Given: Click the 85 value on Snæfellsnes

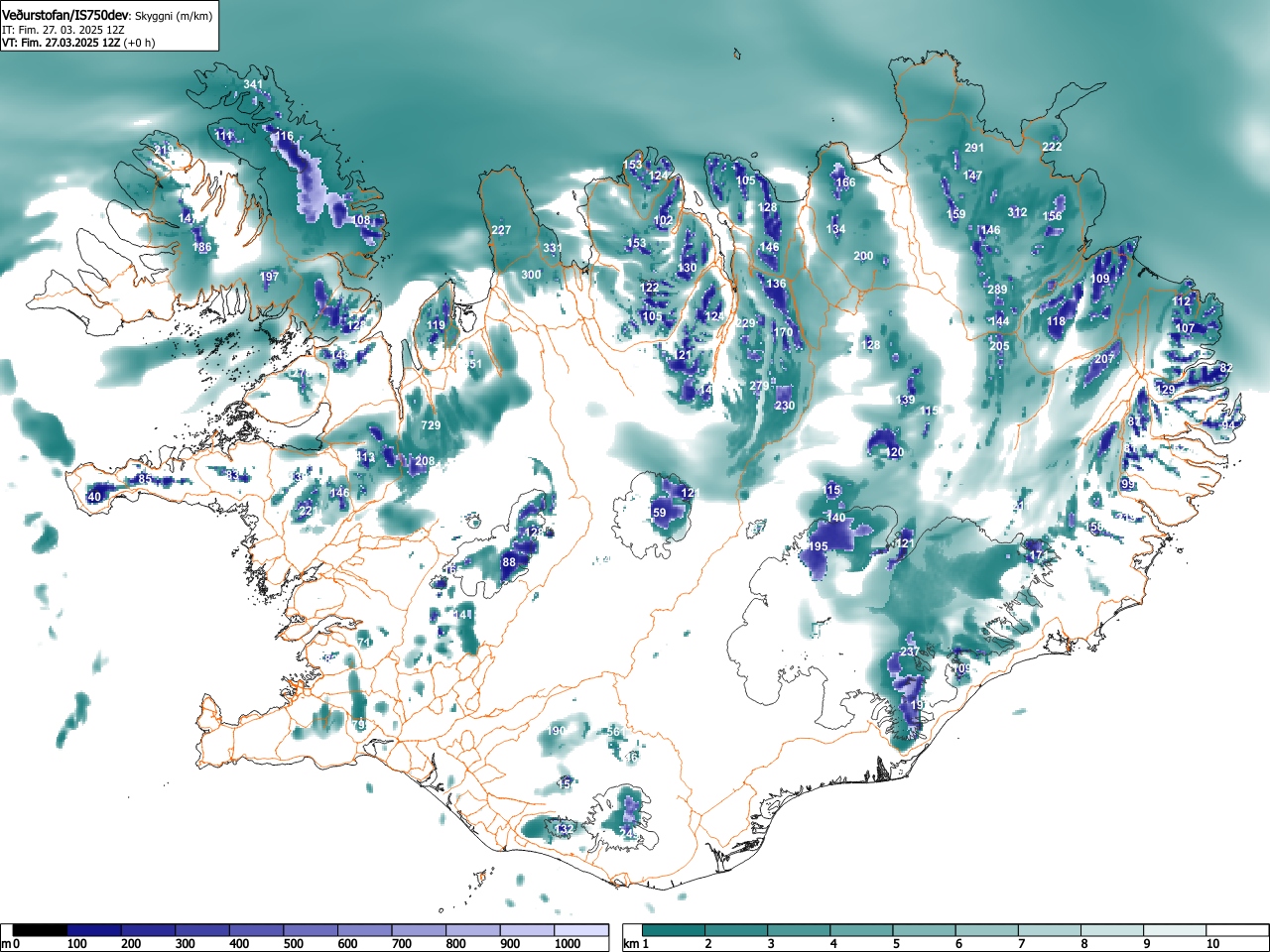Looking at the screenshot, I should [x=144, y=479].
